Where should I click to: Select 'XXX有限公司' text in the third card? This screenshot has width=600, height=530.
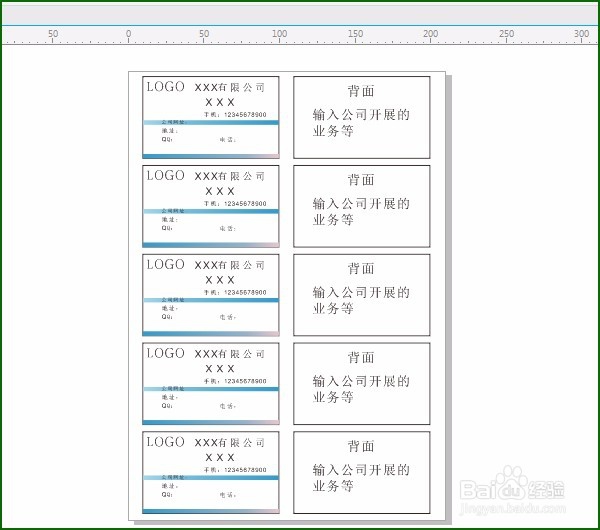click(x=230, y=265)
